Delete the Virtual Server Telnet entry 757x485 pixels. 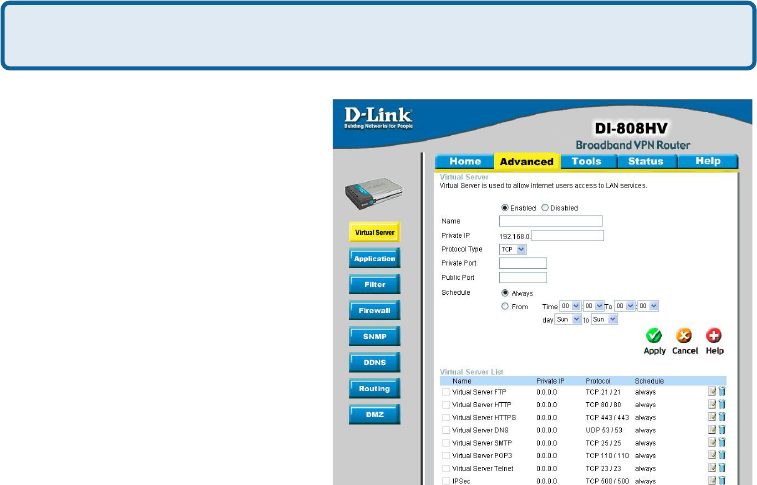(722, 468)
